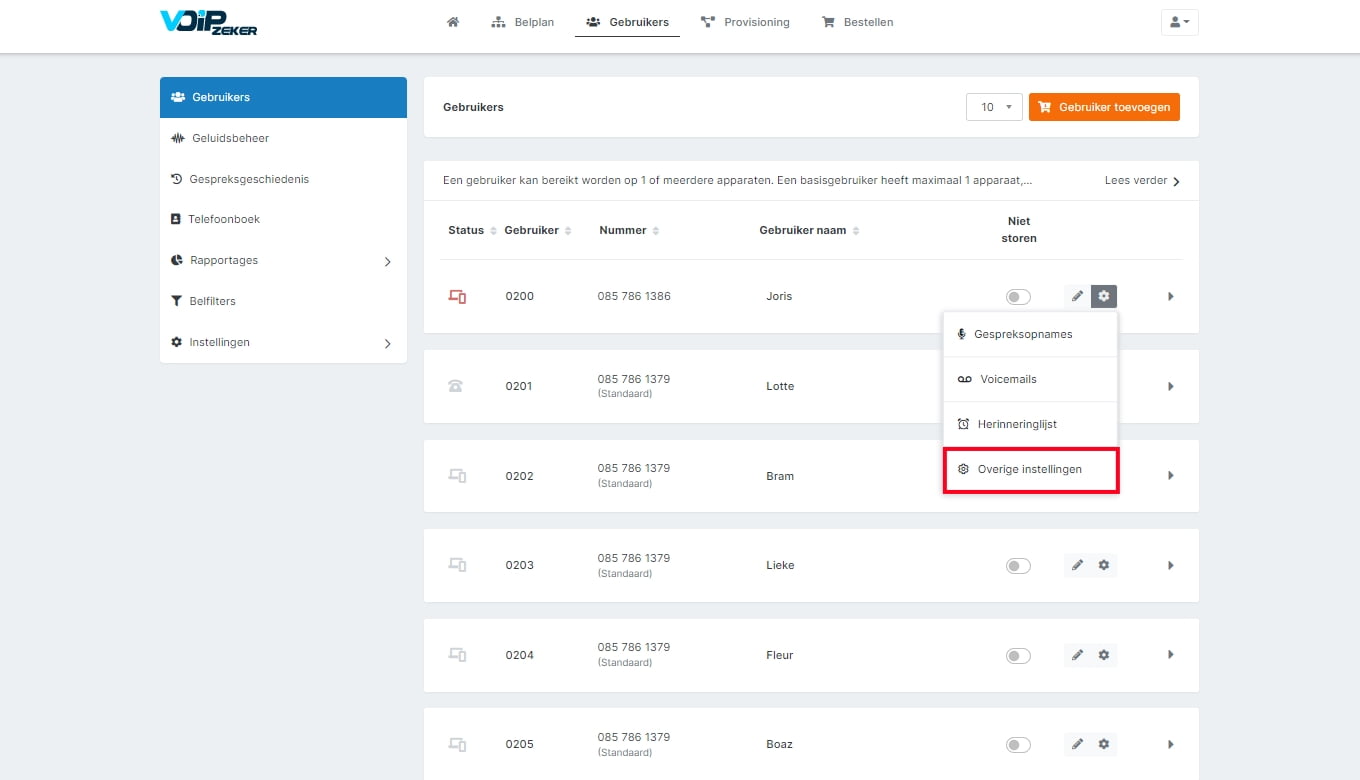
Task: Click the device status icon for Fleur
Action: [x=457, y=655]
